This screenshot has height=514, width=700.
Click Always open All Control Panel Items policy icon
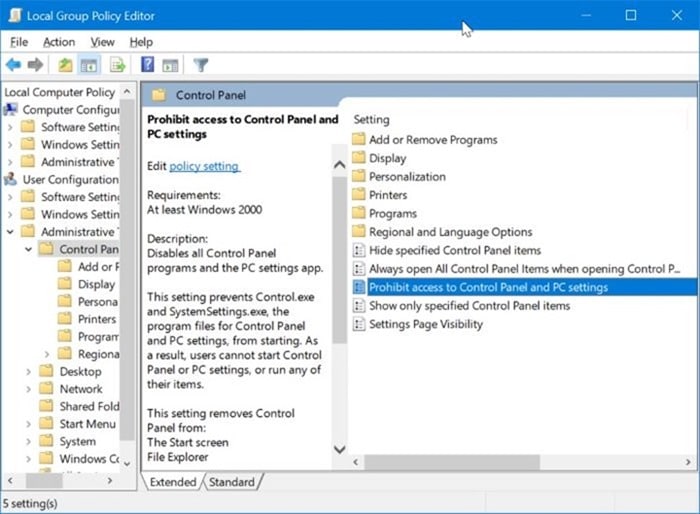click(x=358, y=268)
